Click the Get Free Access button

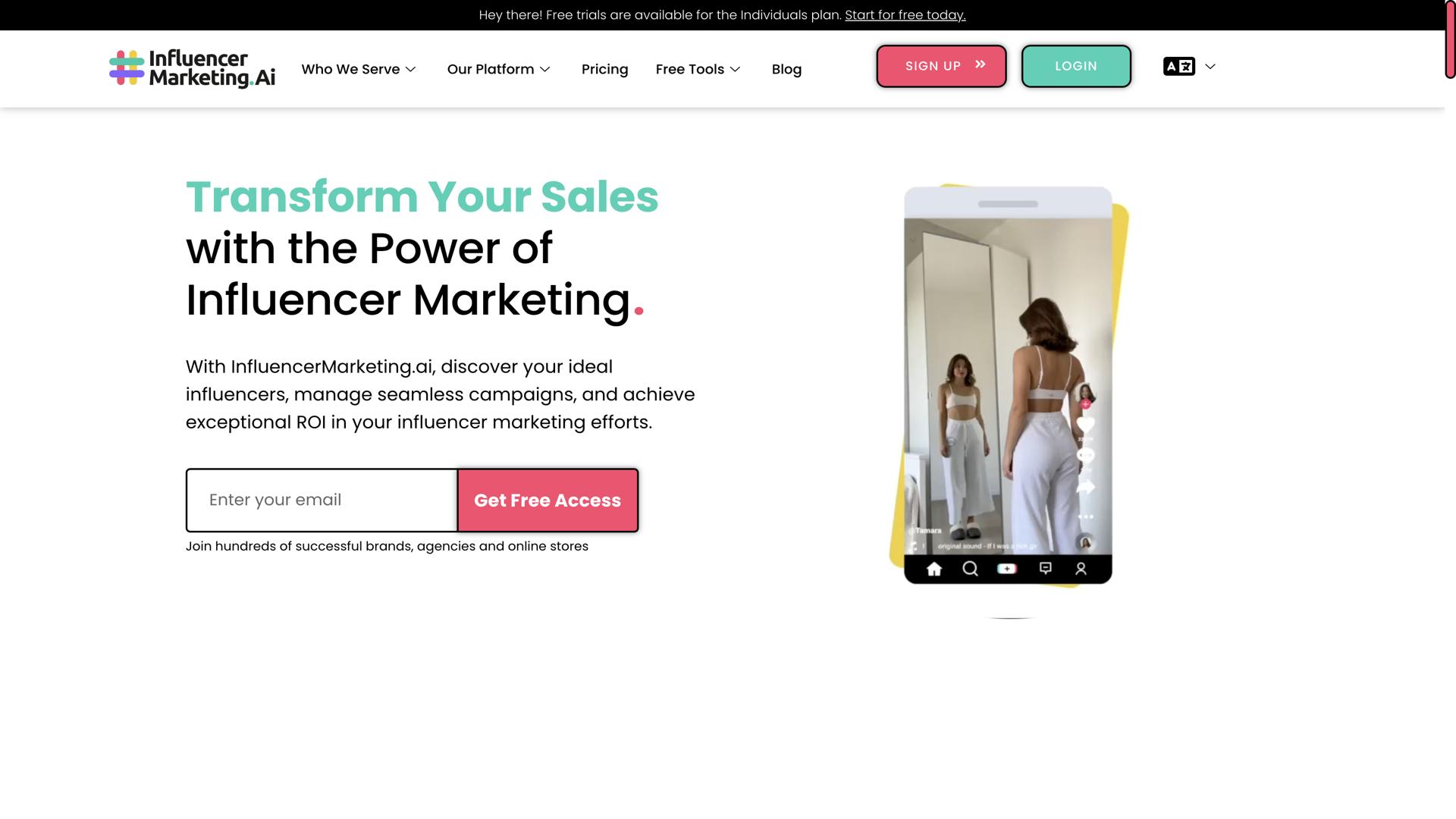tap(548, 500)
